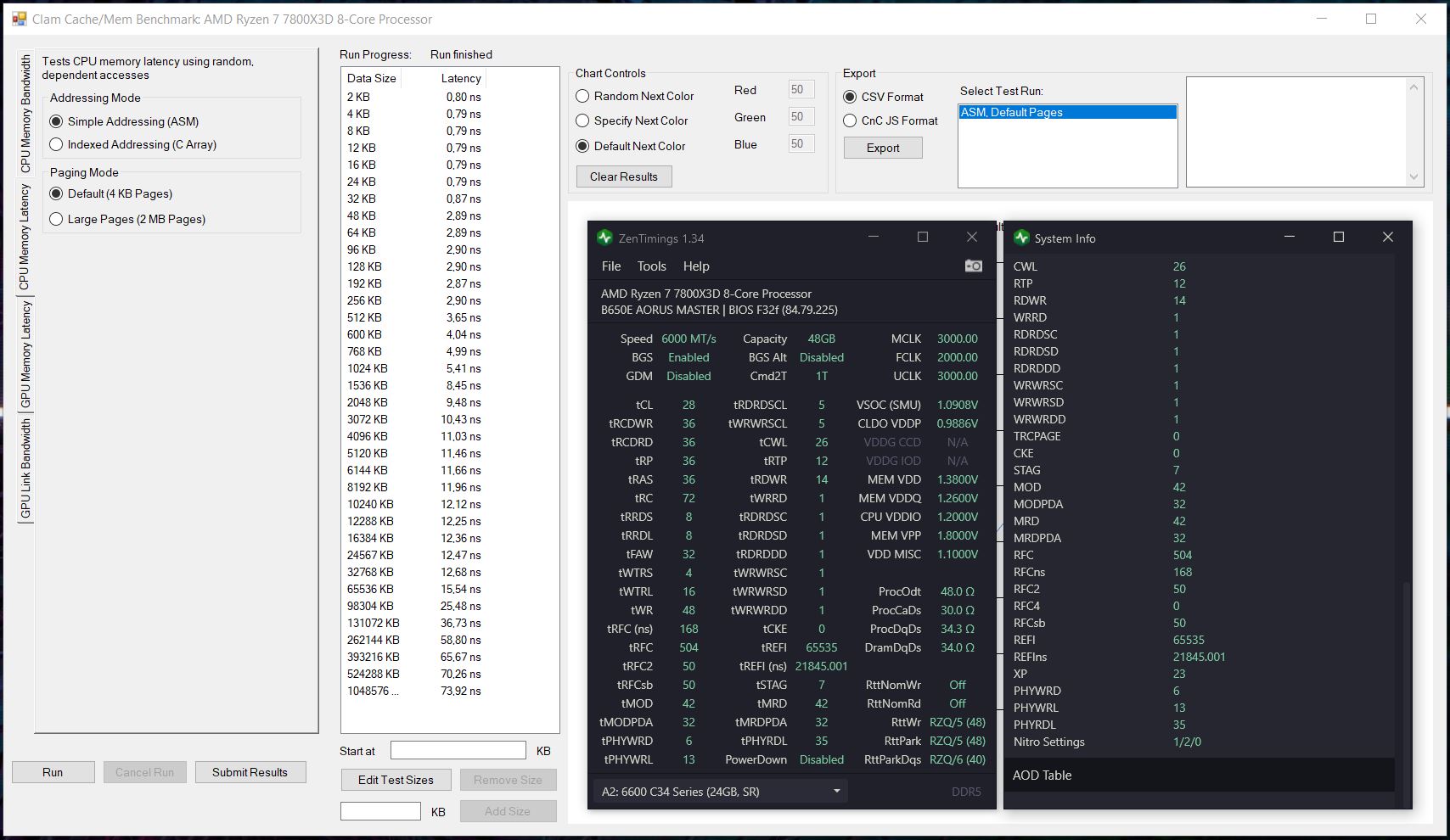Click the Edit Test Sizes button

[396, 780]
